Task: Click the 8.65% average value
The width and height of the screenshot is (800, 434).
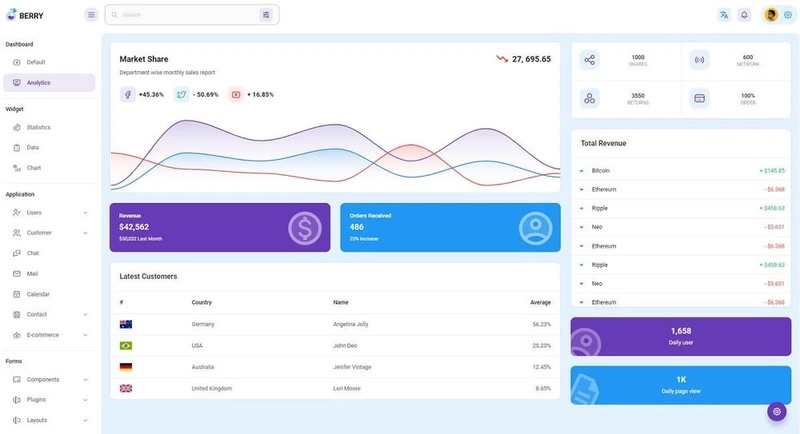Action: pos(543,389)
